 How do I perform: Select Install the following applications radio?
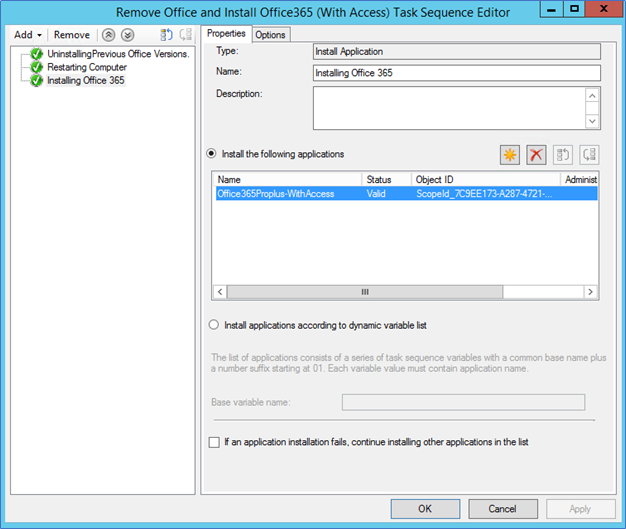[212, 154]
